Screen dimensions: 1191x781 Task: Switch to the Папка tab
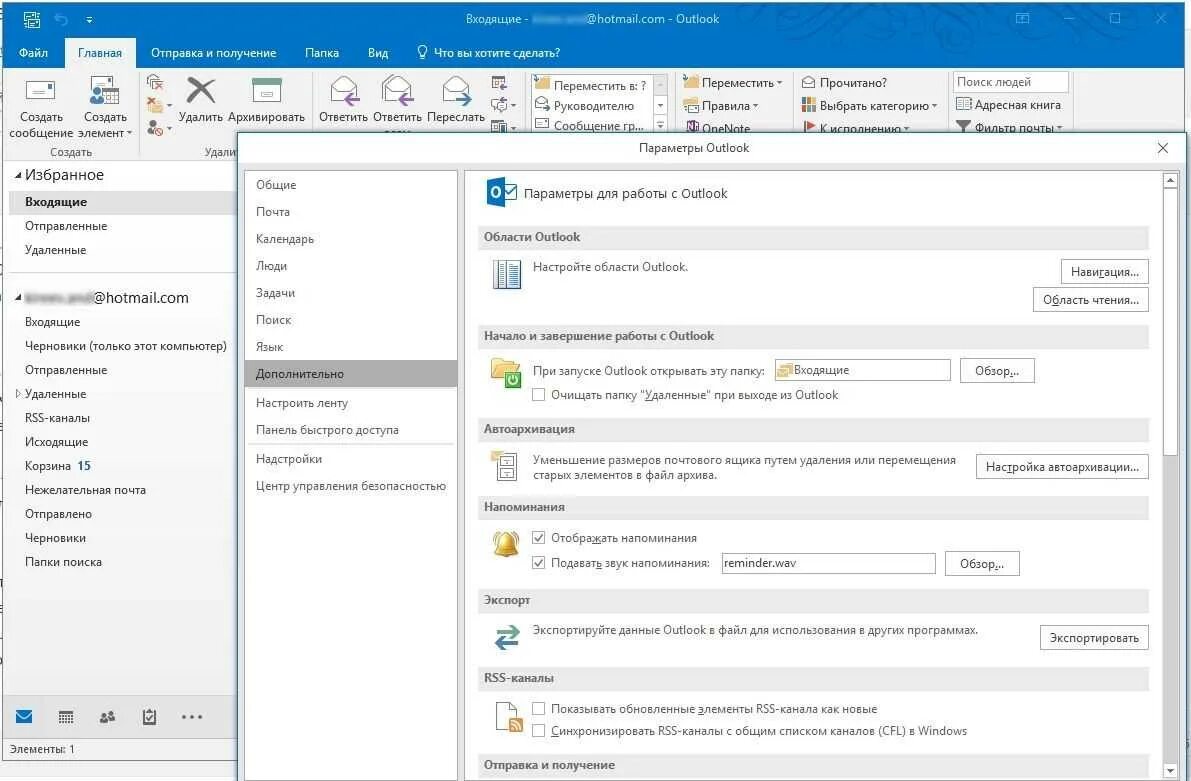322,52
